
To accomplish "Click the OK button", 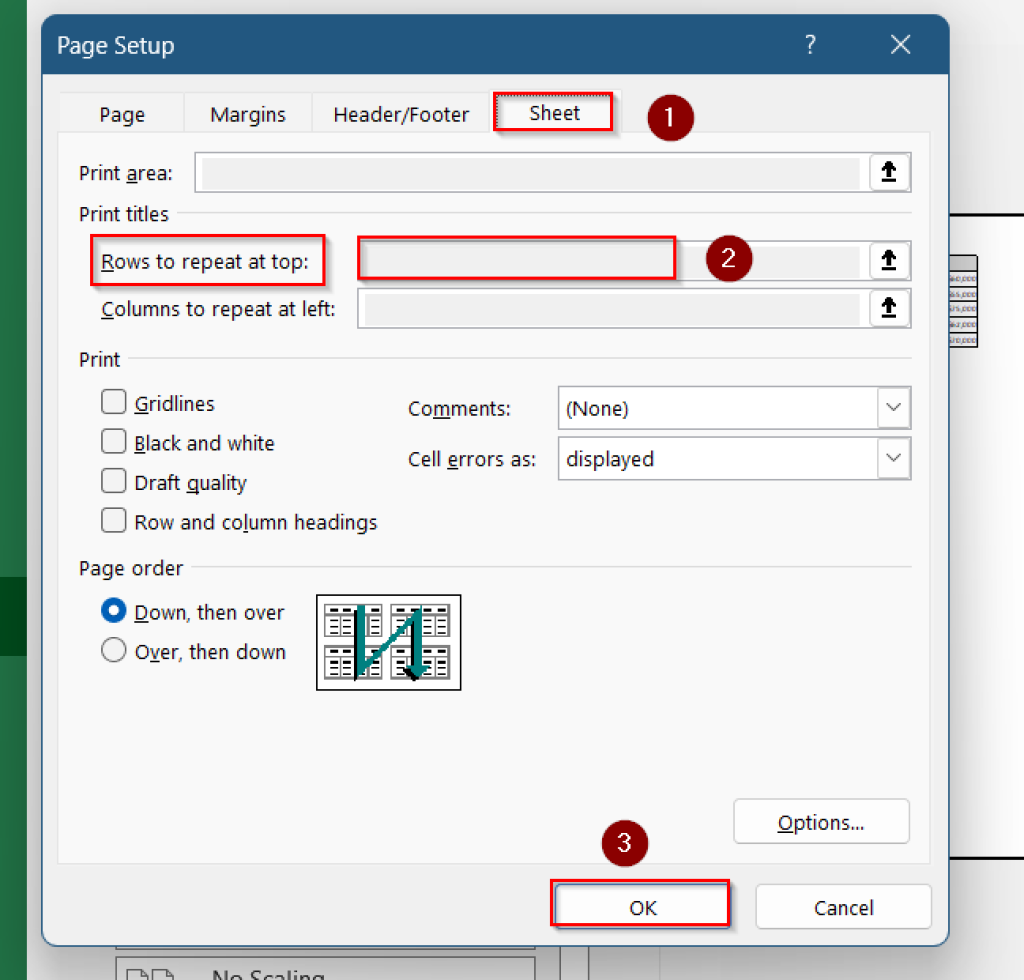I will coord(640,905).
